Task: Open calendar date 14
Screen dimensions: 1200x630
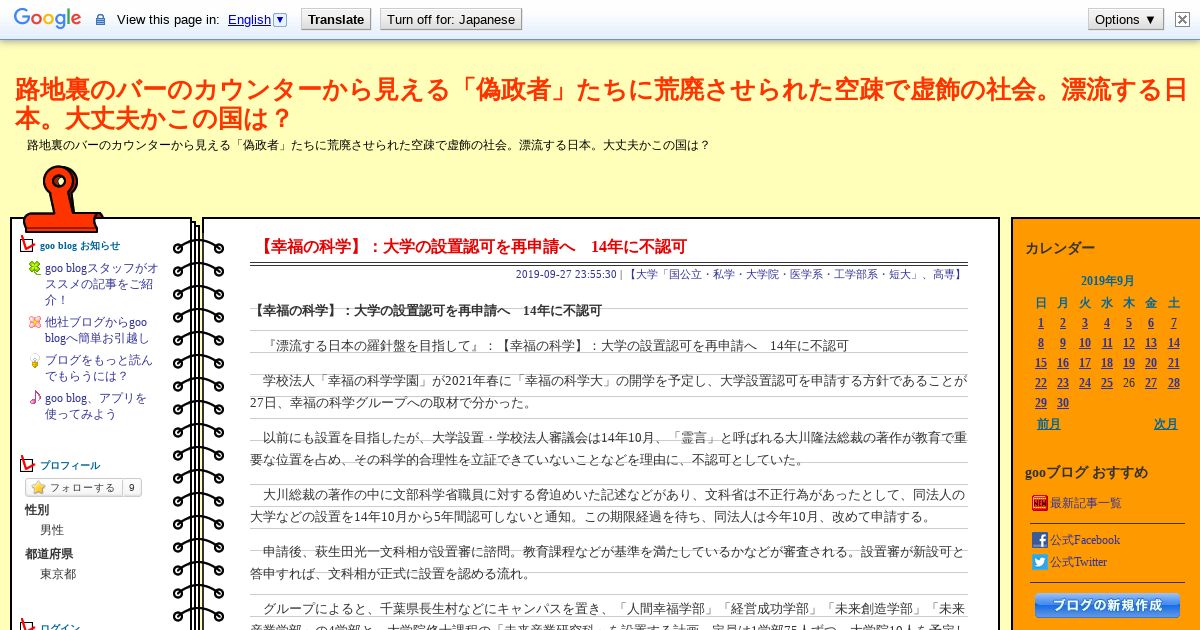Action: (x=1174, y=343)
